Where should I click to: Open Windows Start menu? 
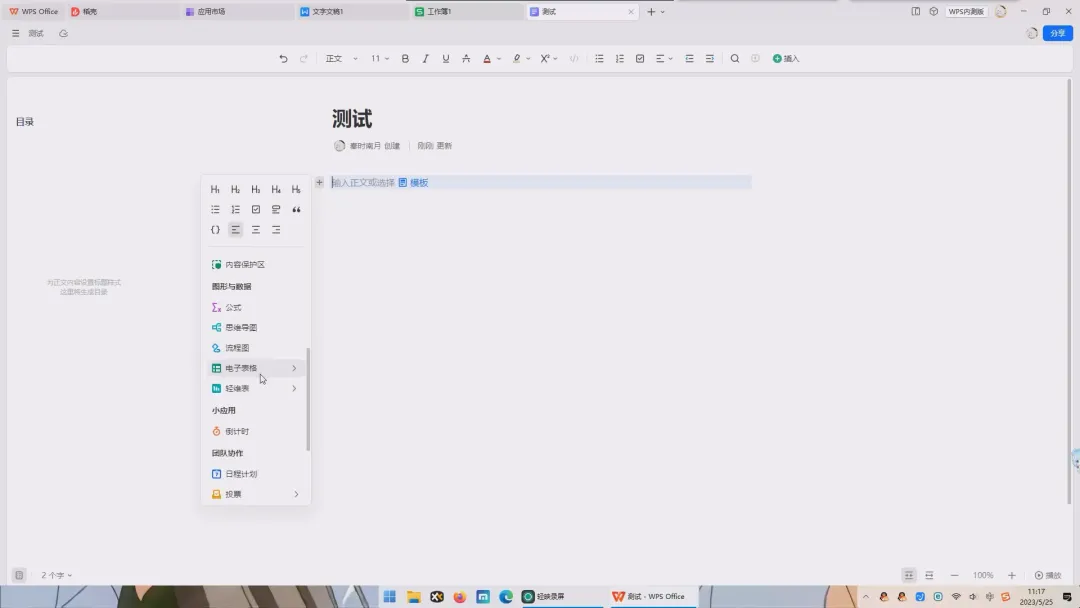point(390,596)
